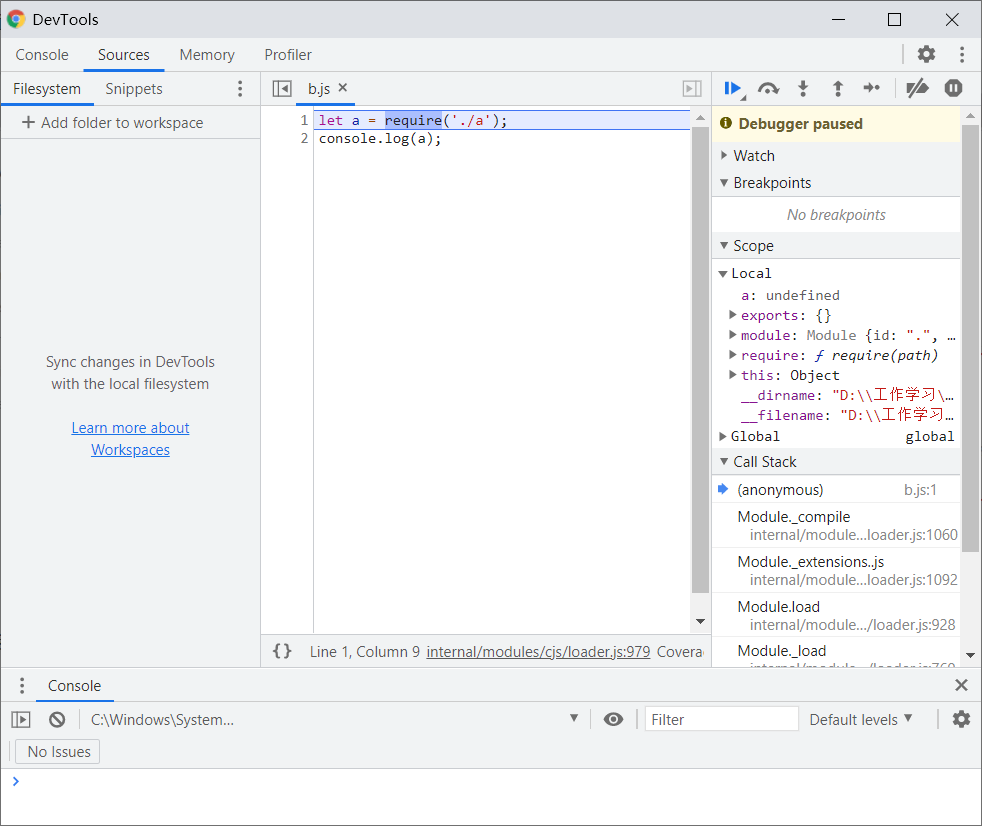Step out of current function
Screen dimensions: 982x826
point(838,89)
